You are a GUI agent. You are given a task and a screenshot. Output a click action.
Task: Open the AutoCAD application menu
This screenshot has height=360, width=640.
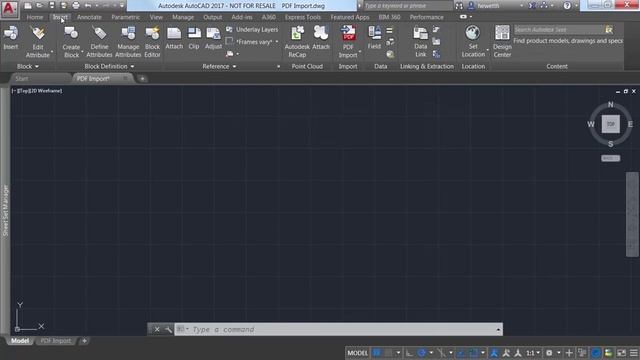point(9,9)
